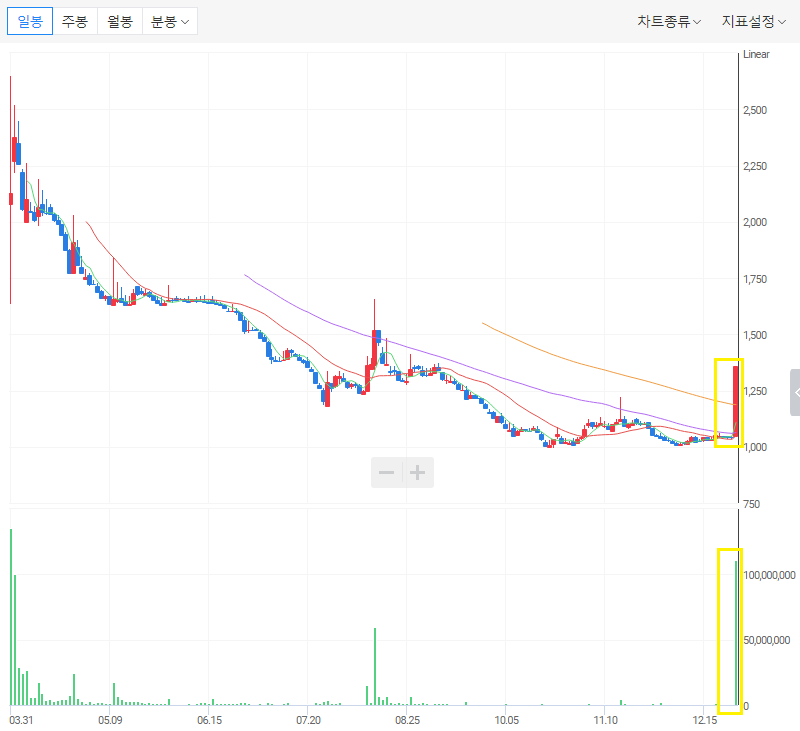The image size is (800, 731).
Task: Click the 07.20 date axis label
Action: pyautogui.click(x=309, y=720)
